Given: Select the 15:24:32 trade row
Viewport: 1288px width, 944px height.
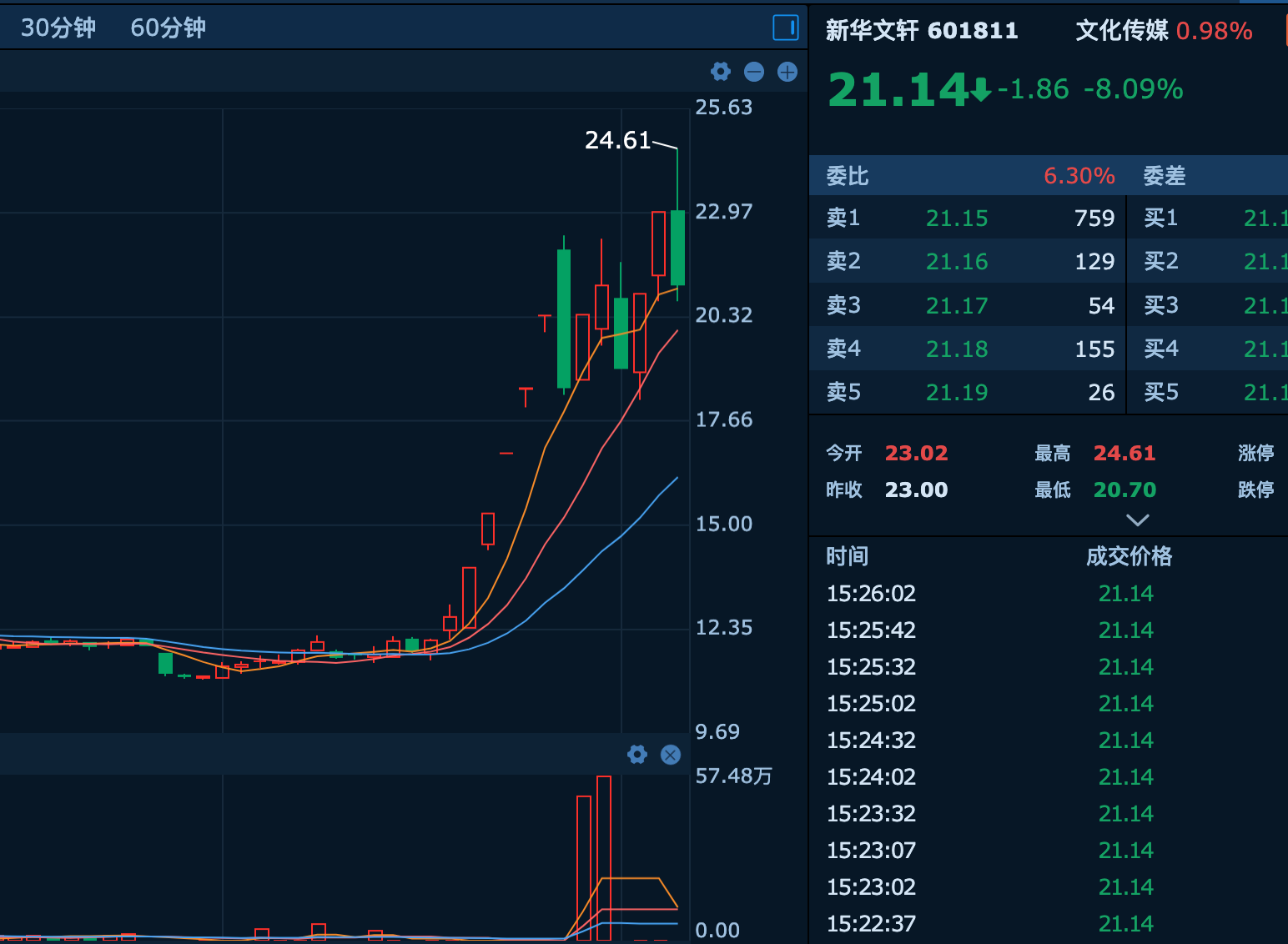Looking at the screenshot, I should tap(1049, 741).
